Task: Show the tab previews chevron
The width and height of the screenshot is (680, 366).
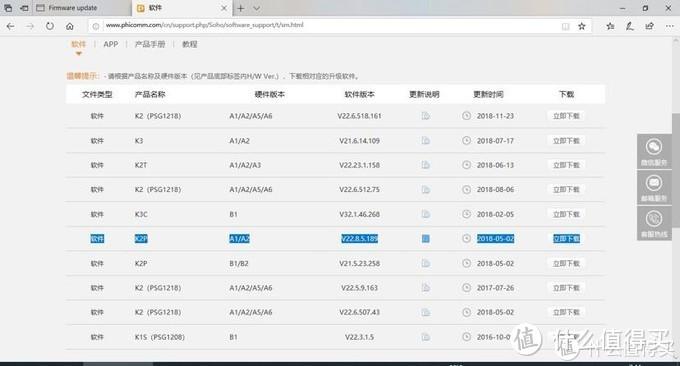Action: [256, 8]
